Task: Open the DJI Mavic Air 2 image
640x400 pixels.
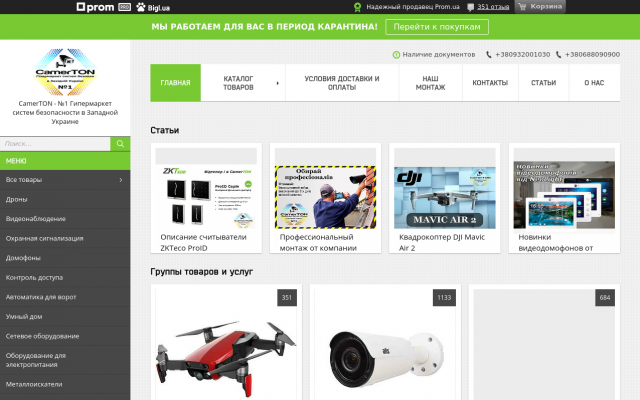Action: point(444,198)
